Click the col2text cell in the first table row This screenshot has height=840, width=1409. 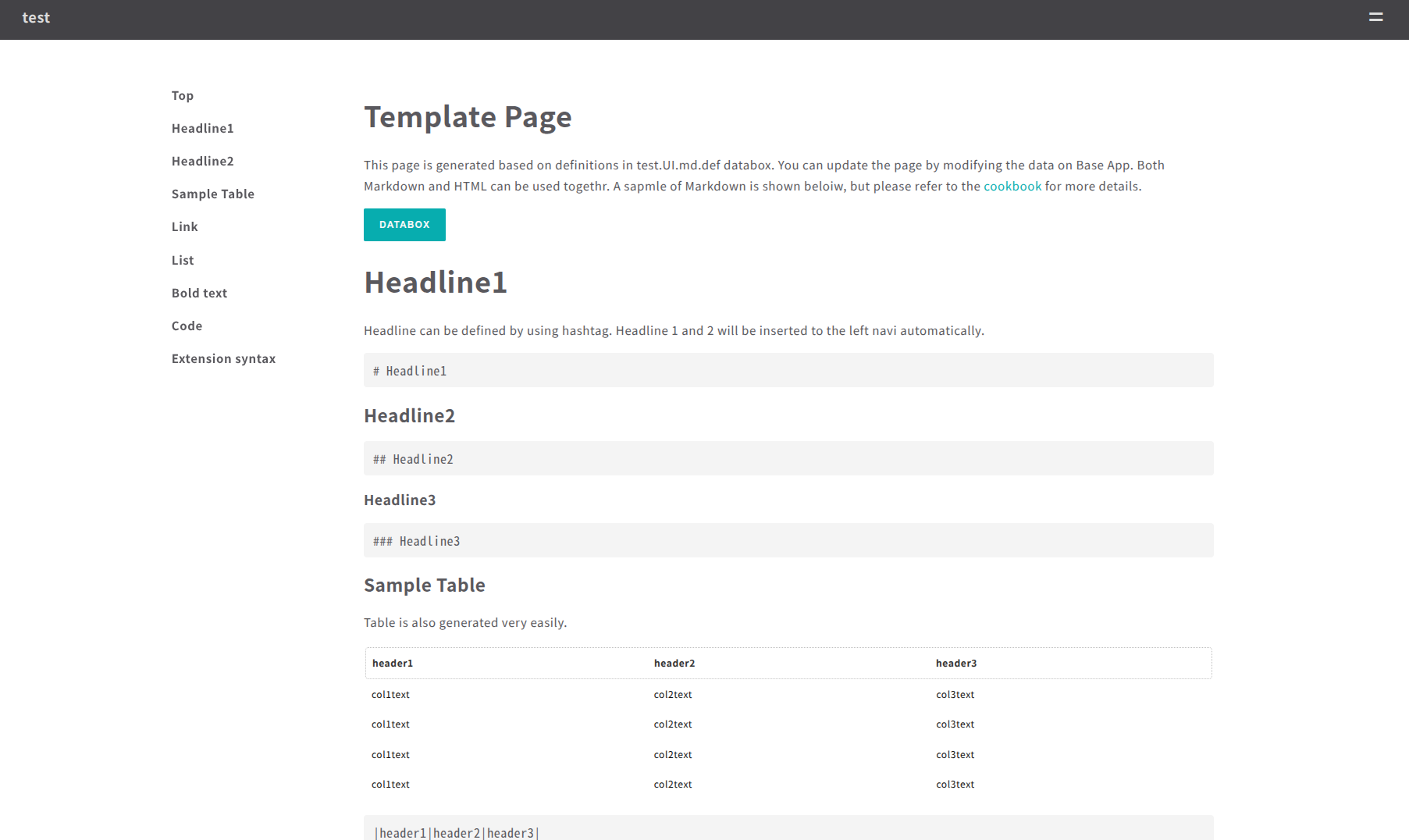click(672, 694)
